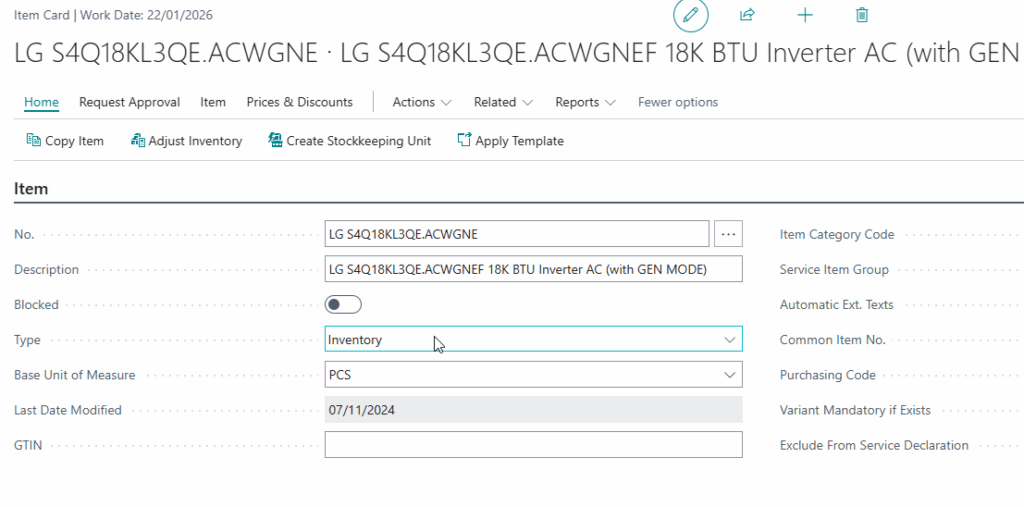This screenshot has width=1024, height=507.
Task: Expand the Reports dropdown menu
Action: 586,102
